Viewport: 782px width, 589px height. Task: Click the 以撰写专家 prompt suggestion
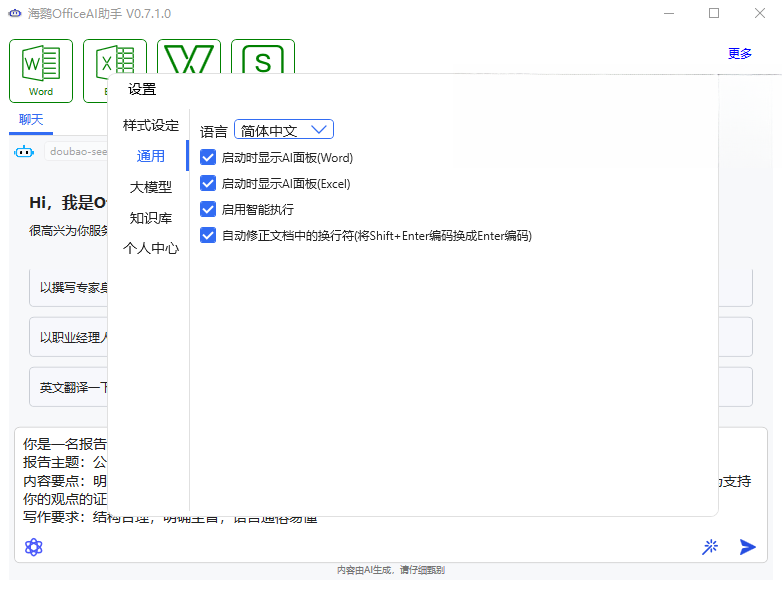[x=68, y=287]
